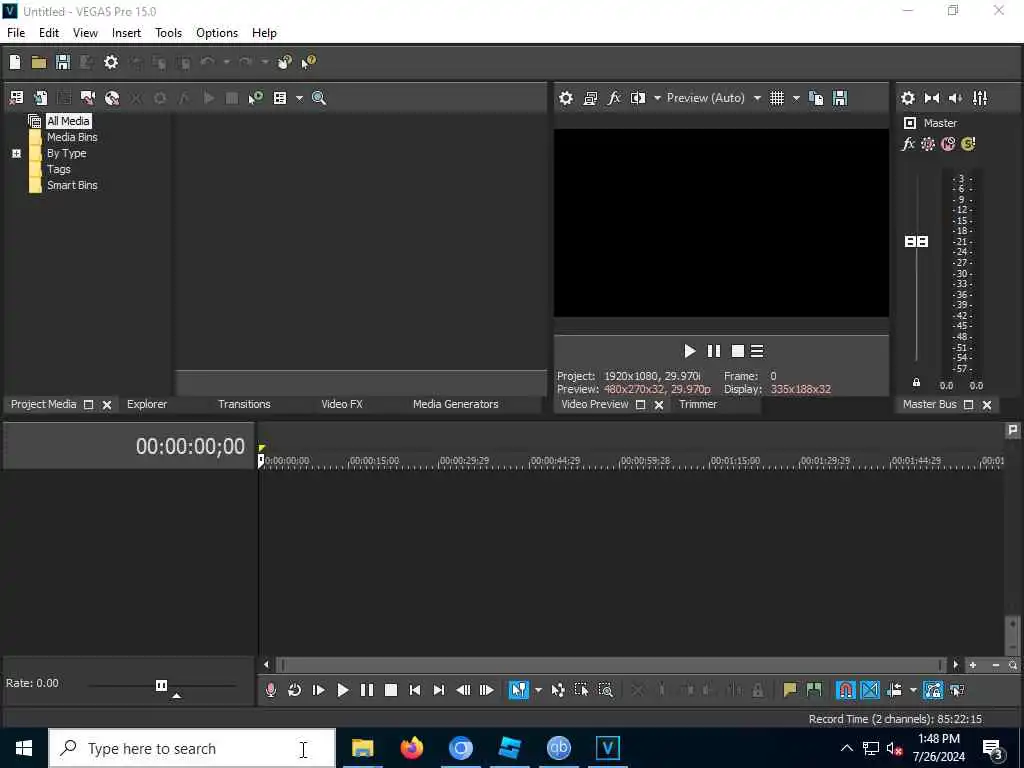Open the Video FX tab

(342, 404)
